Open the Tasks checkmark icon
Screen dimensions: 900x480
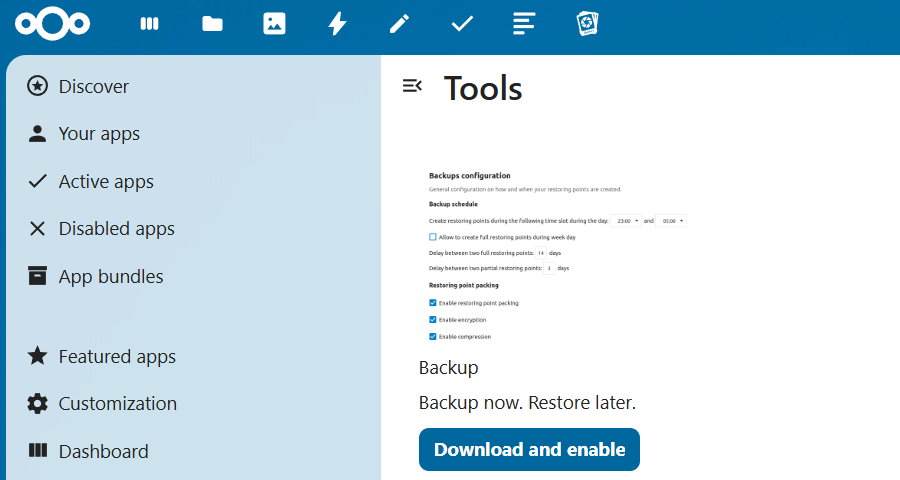(x=462, y=24)
